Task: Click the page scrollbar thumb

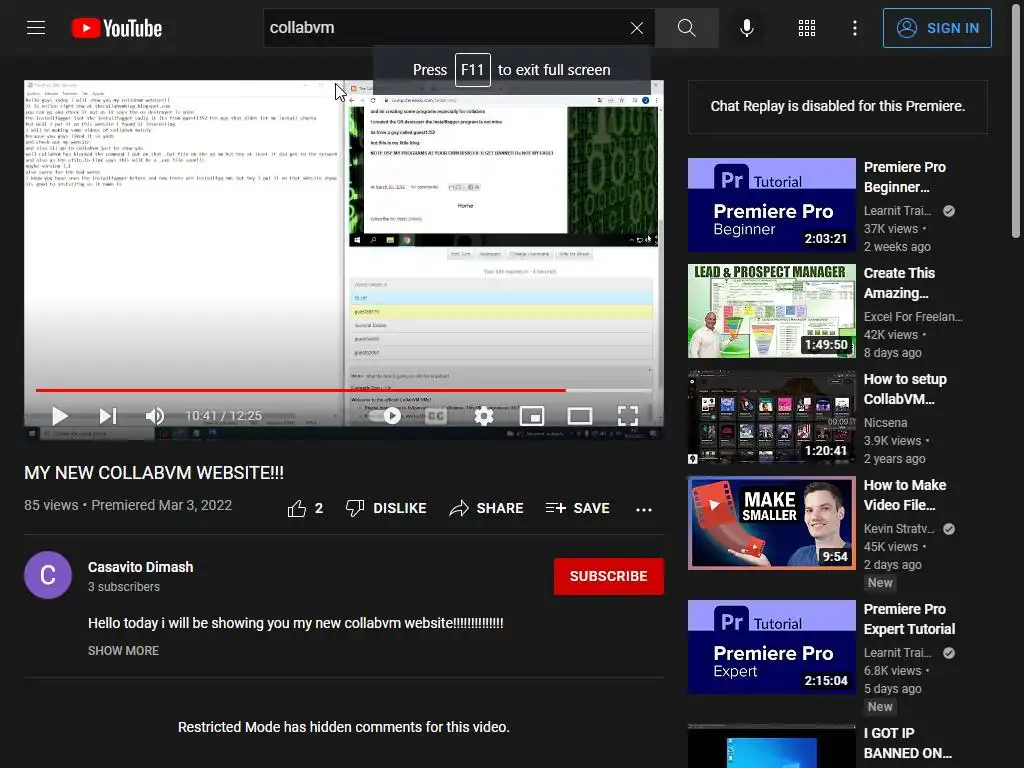Action: point(1016,121)
